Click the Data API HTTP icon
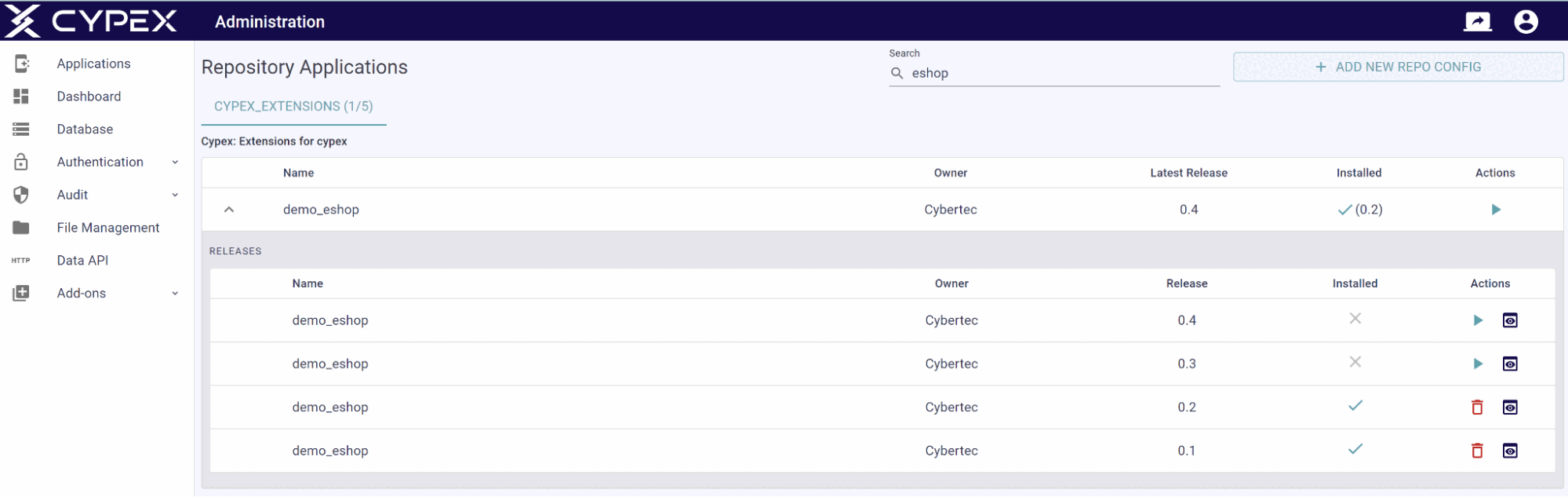The width and height of the screenshot is (1568, 497). 21,261
